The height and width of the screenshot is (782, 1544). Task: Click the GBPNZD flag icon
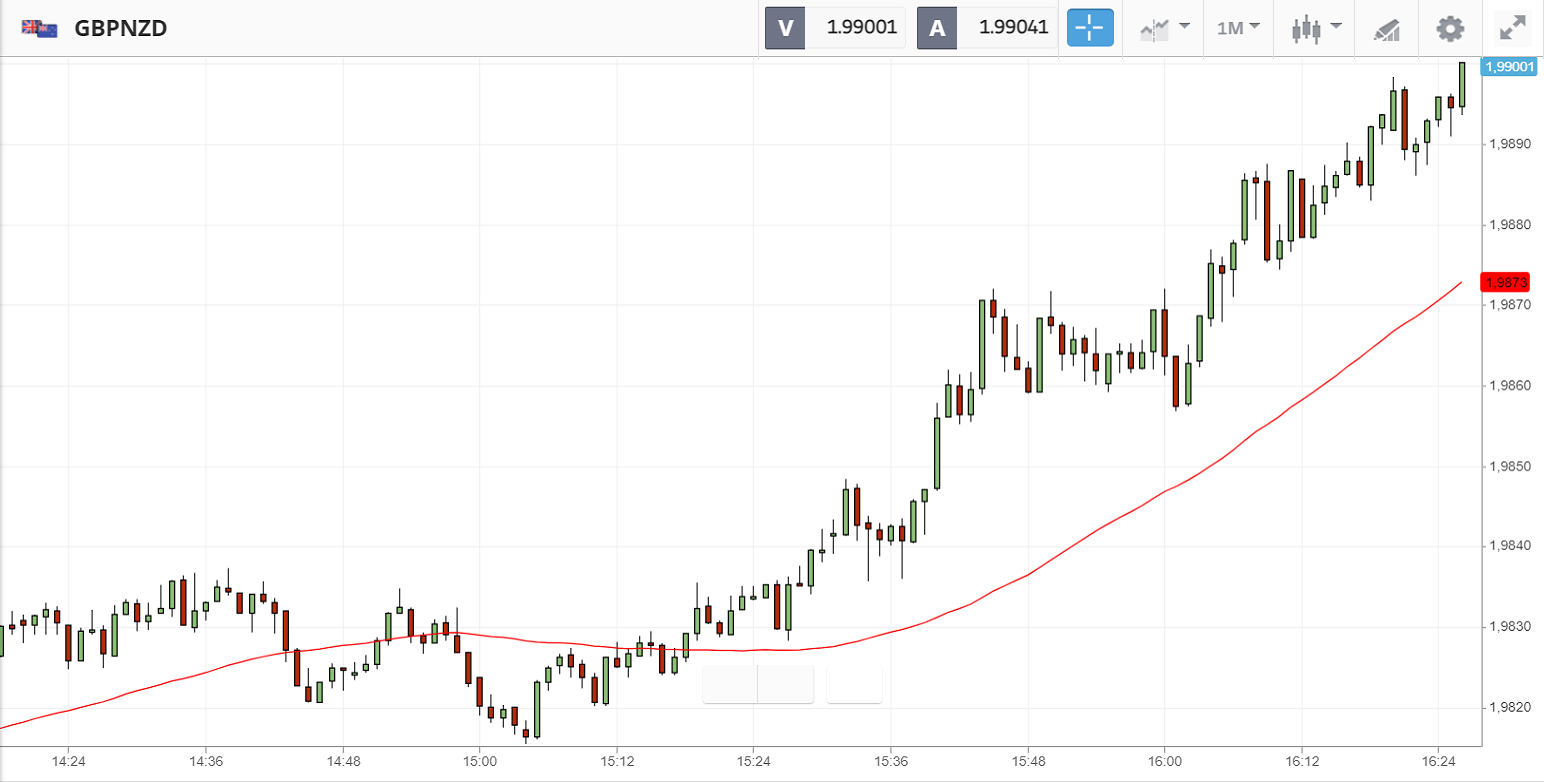pyautogui.click(x=38, y=28)
